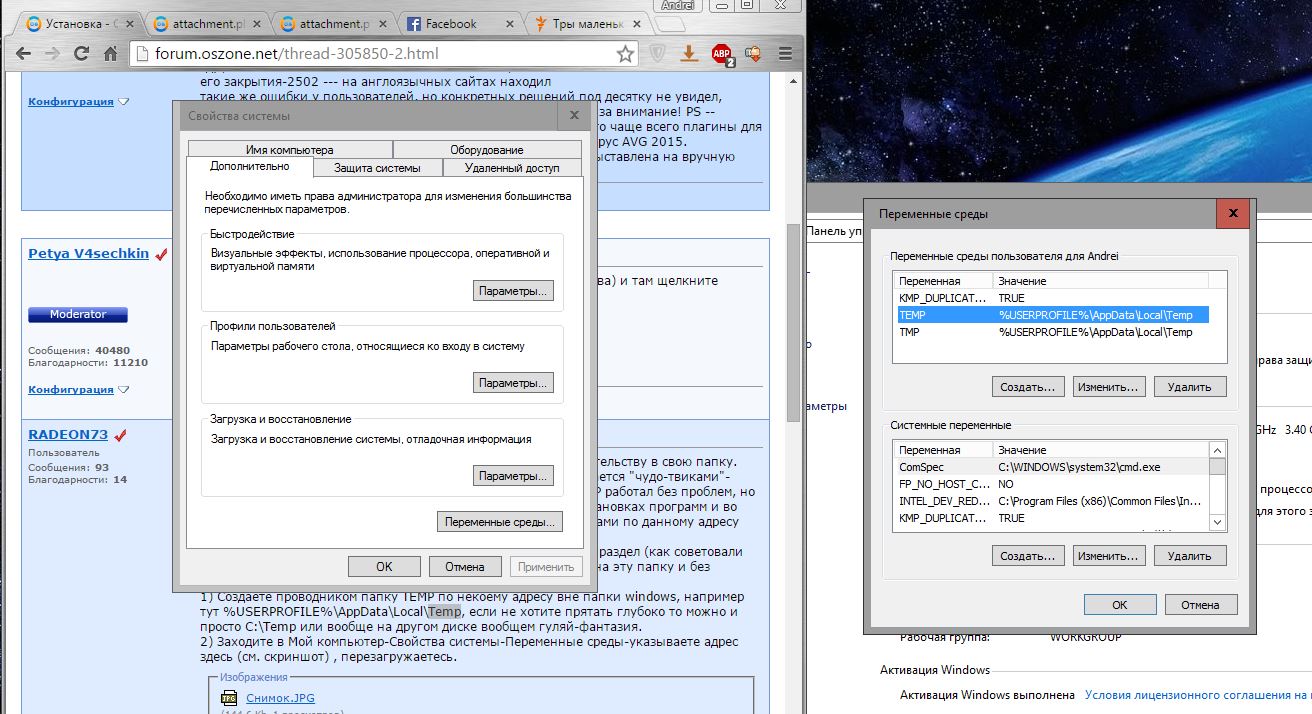Click the Moderator badge
Viewport: 1312px width, 714px height.
coord(78,314)
